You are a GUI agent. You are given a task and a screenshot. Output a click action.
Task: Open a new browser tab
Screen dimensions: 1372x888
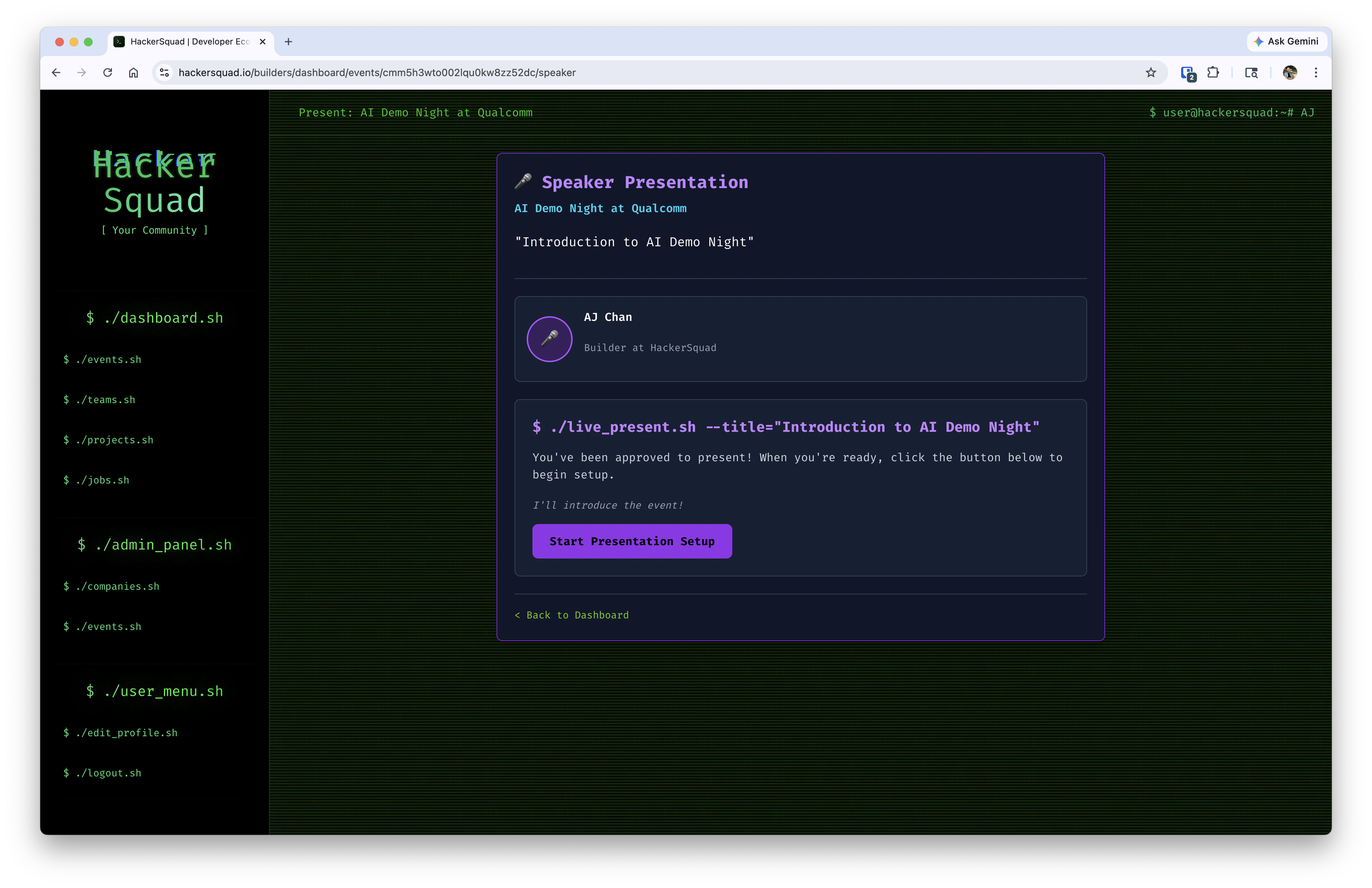[x=289, y=42]
